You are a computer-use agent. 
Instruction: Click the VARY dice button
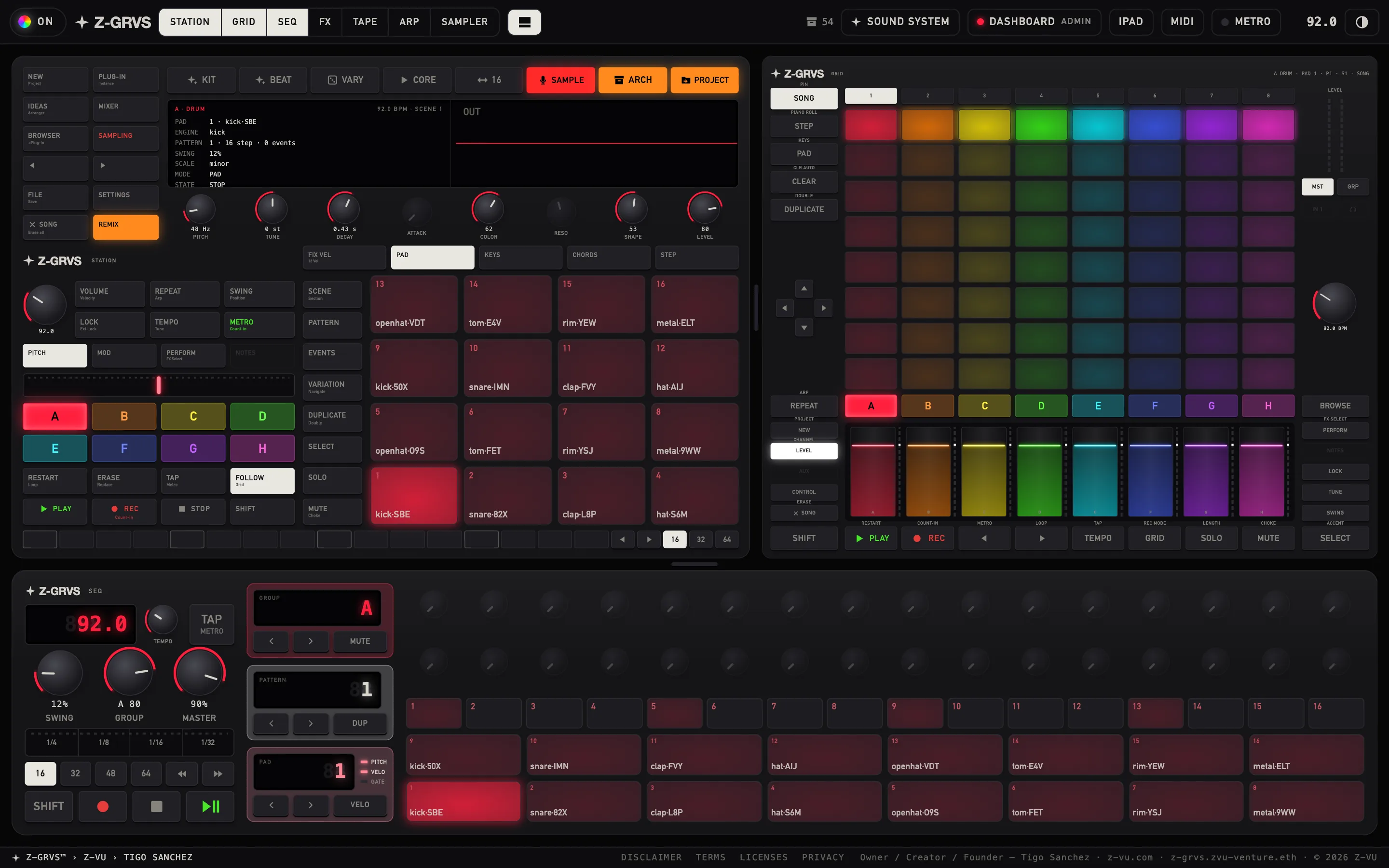click(345, 80)
